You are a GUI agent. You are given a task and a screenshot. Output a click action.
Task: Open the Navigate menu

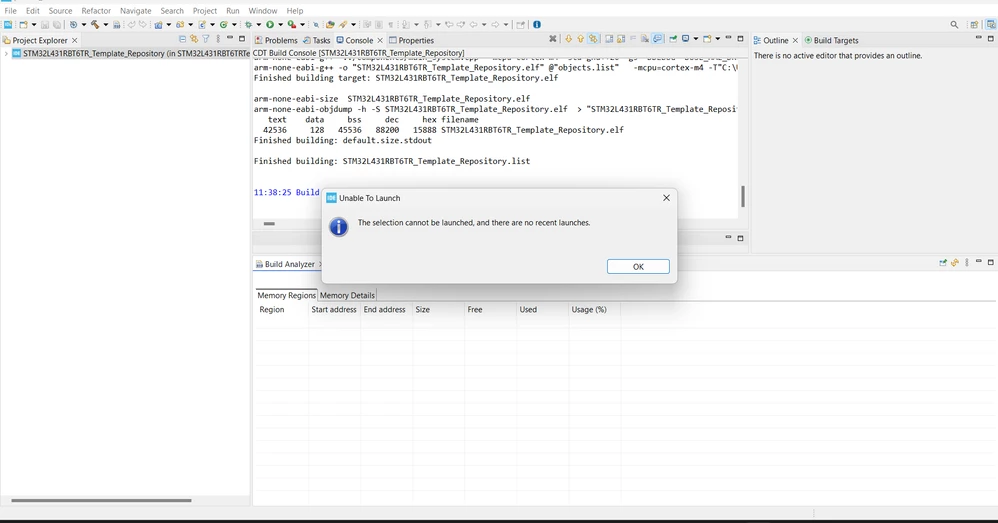136,11
